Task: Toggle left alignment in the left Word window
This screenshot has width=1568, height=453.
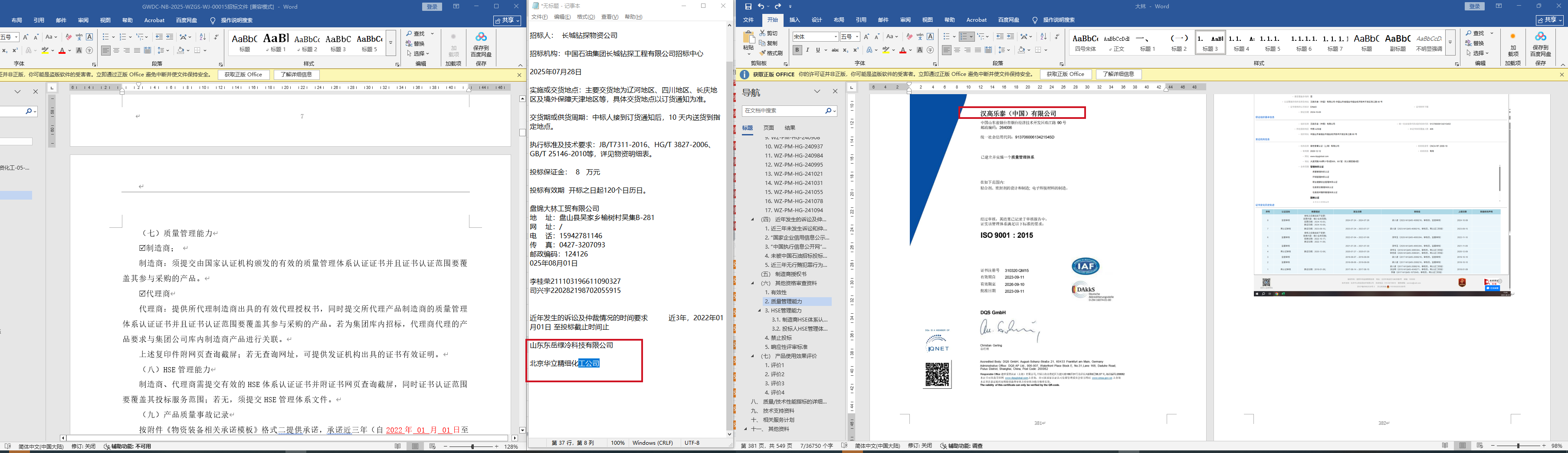Action: pyautogui.click(x=106, y=50)
